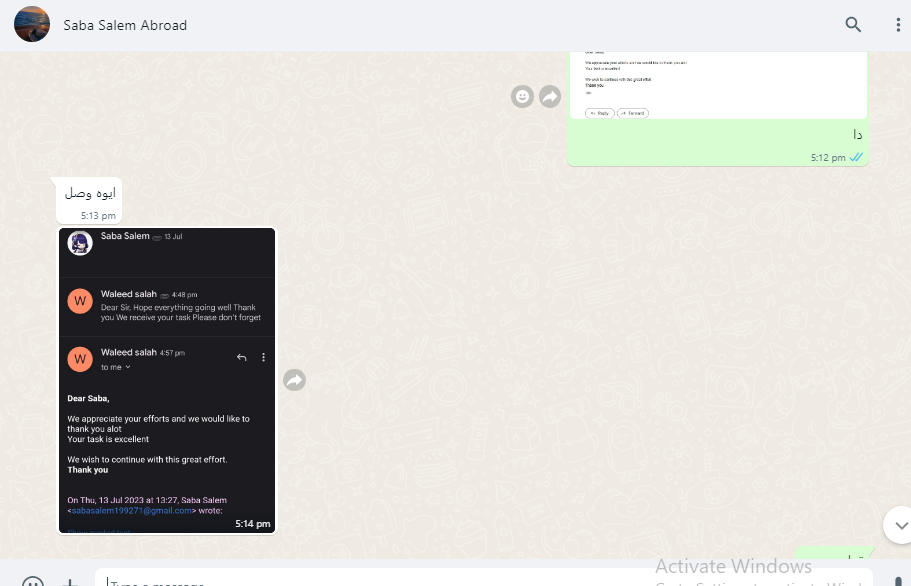Open the attach plus menu
Screen dimensions: 911x586
pyautogui.click(x=70, y=582)
